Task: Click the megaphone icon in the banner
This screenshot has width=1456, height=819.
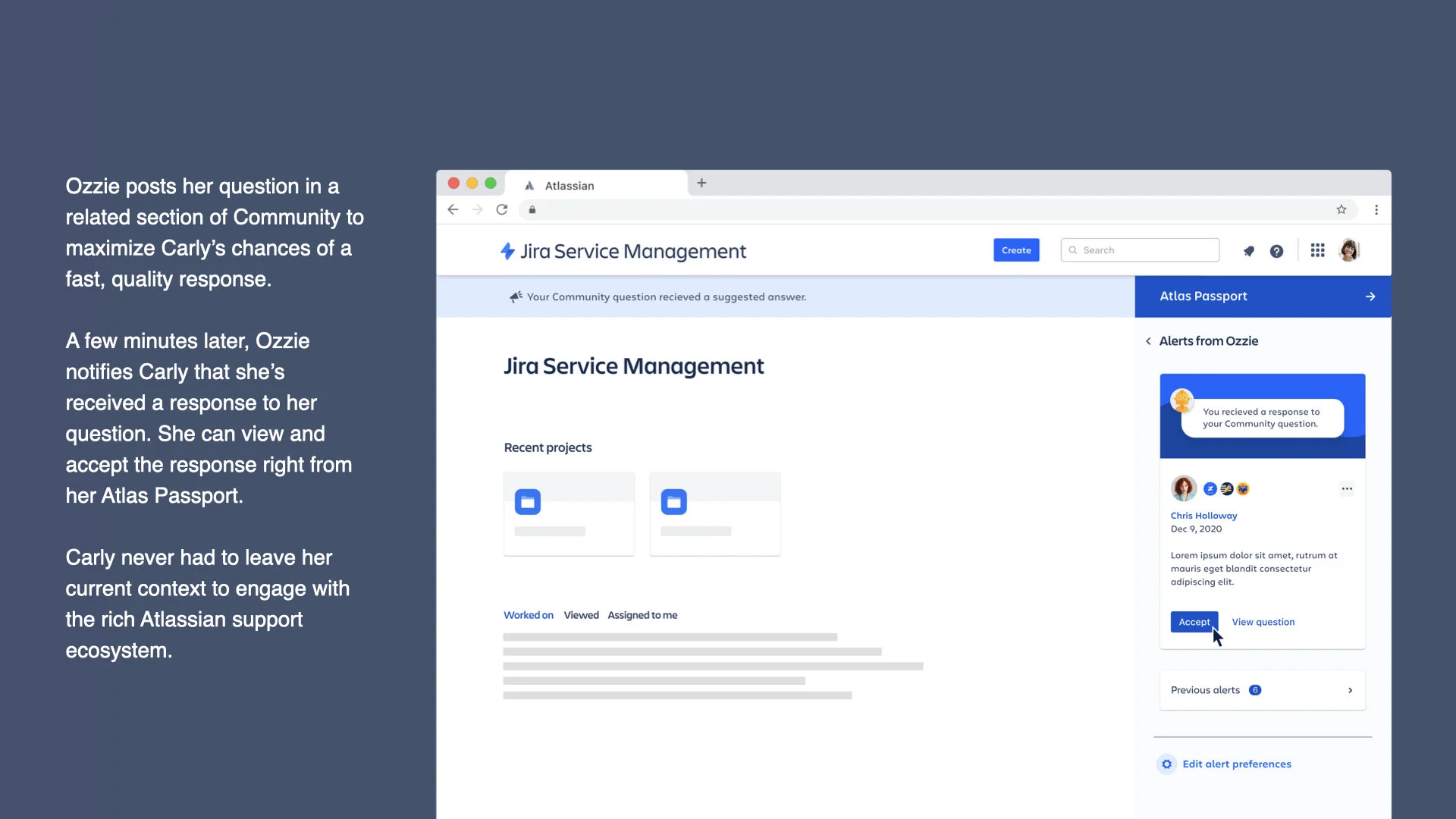Action: click(516, 297)
